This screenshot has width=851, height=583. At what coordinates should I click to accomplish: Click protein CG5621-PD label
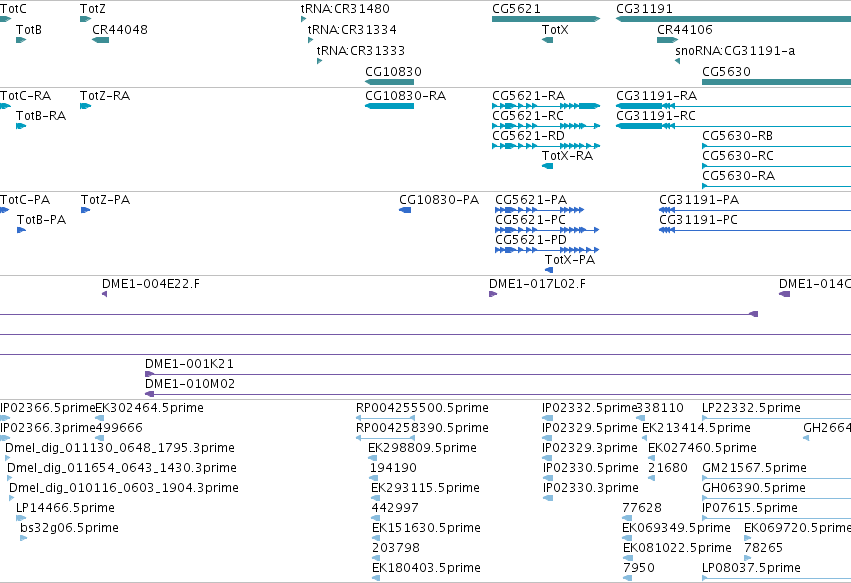531,240
